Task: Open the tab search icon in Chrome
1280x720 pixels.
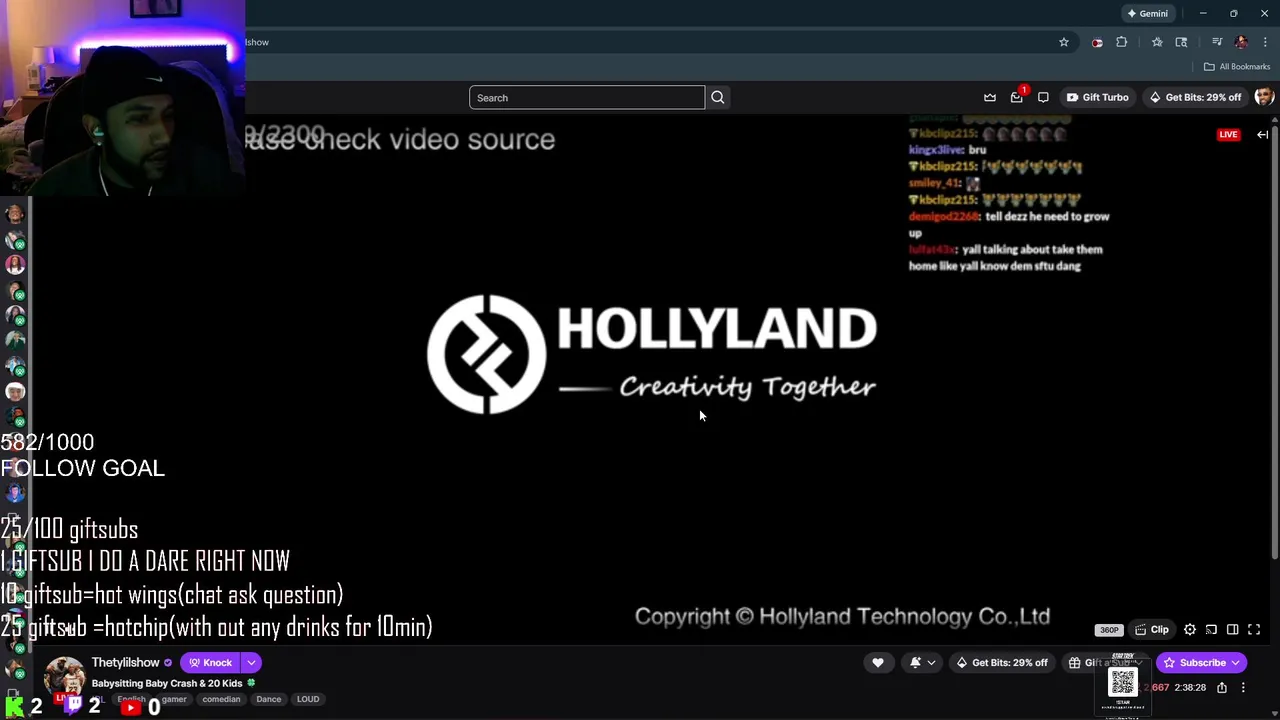Action: 1181,42
